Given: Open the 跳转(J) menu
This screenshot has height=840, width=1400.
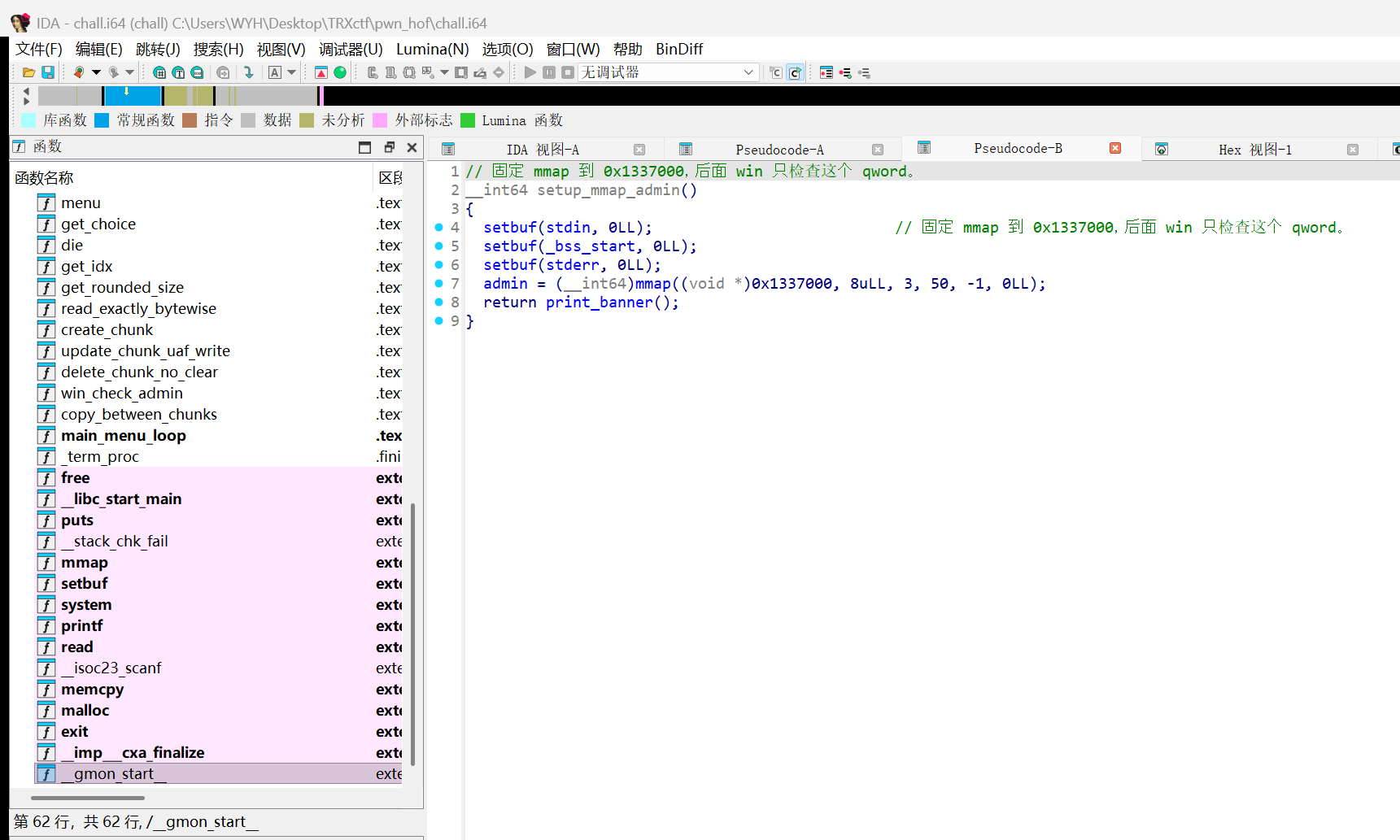Looking at the screenshot, I should 158,49.
